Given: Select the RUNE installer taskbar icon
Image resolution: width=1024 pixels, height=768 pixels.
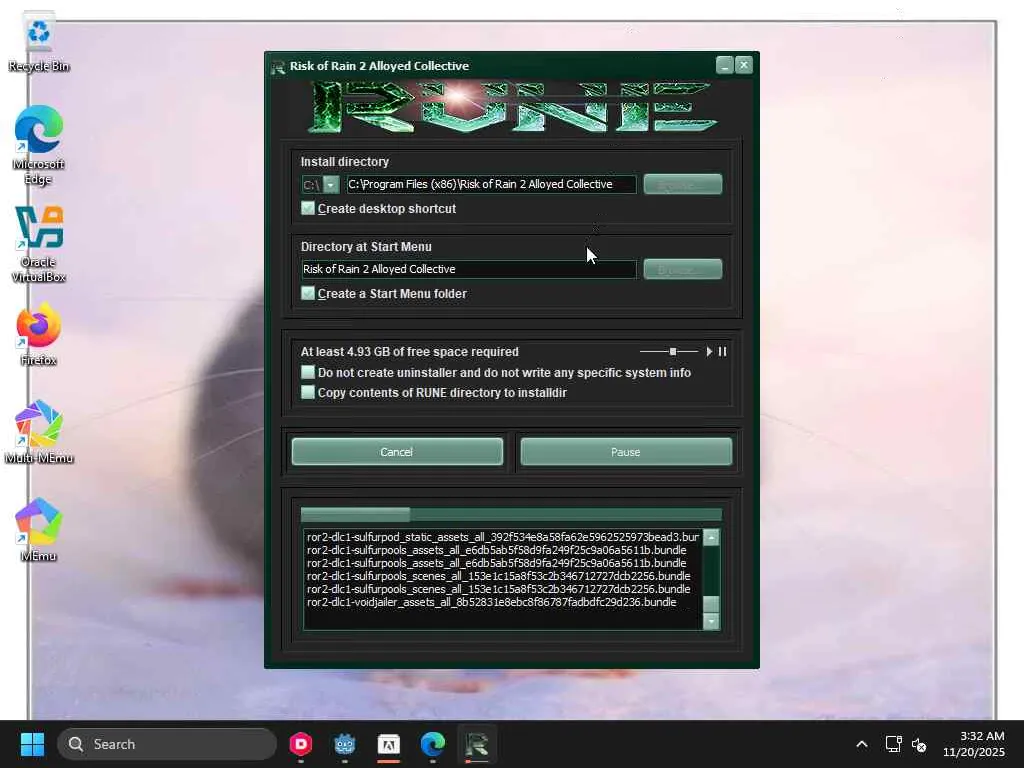Looking at the screenshot, I should click(477, 744).
